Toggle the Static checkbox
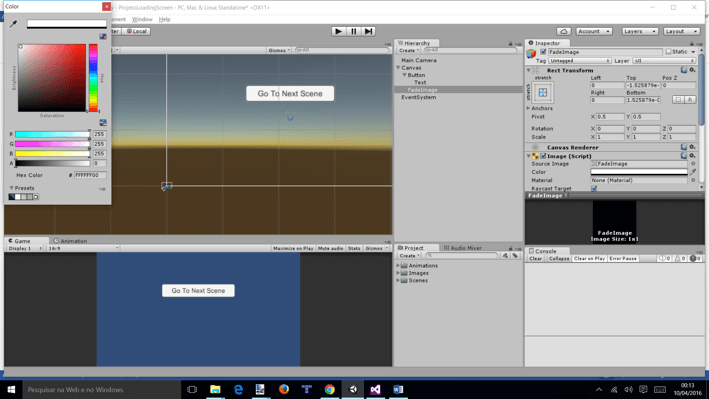The width and height of the screenshot is (709, 399). click(x=668, y=52)
